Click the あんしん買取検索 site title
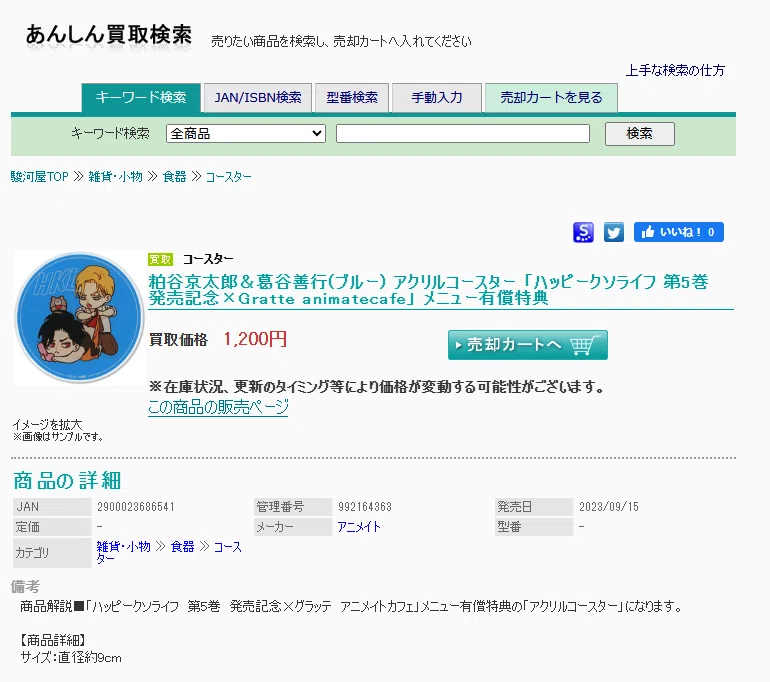Viewport: 770px width, 682px height. 109,35
